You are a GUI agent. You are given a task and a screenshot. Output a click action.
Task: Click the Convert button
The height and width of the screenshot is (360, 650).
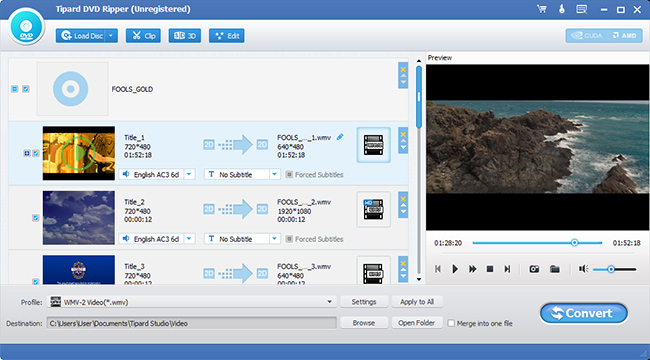[x=584, y=314]
